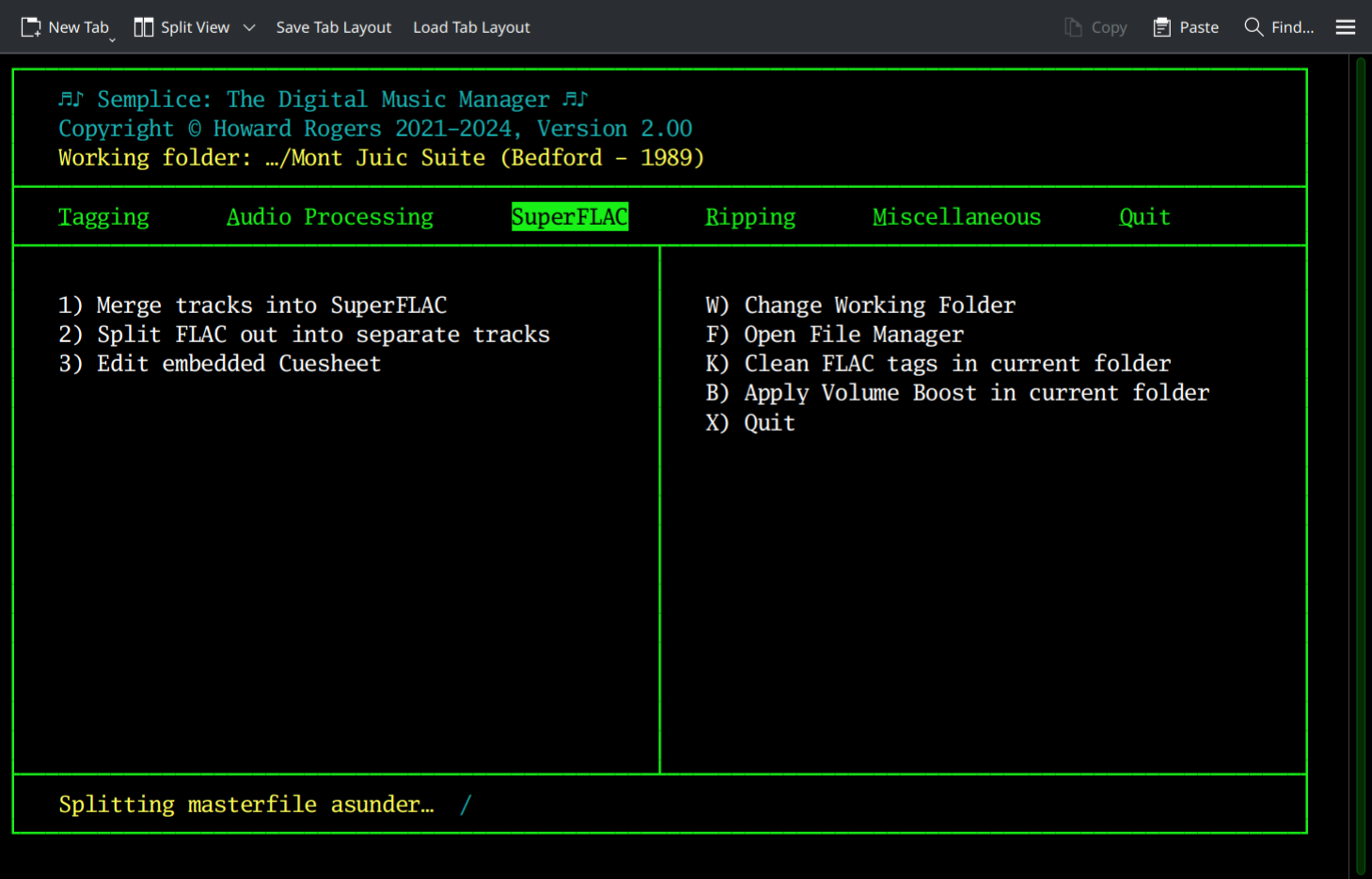The image size is (1372, 879).
Task: Click the Open File Manager option
Action: [x=834, y=334]
